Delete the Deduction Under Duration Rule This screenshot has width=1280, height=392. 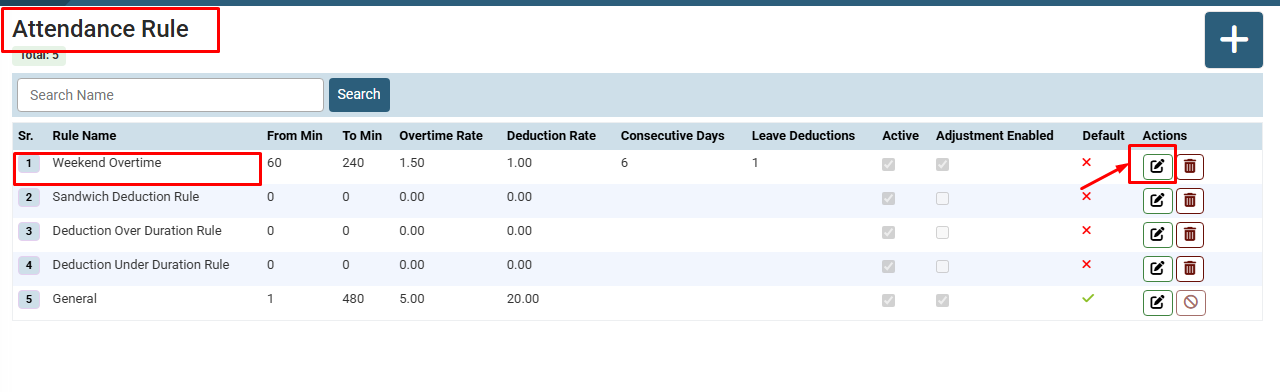point(1190,269)
